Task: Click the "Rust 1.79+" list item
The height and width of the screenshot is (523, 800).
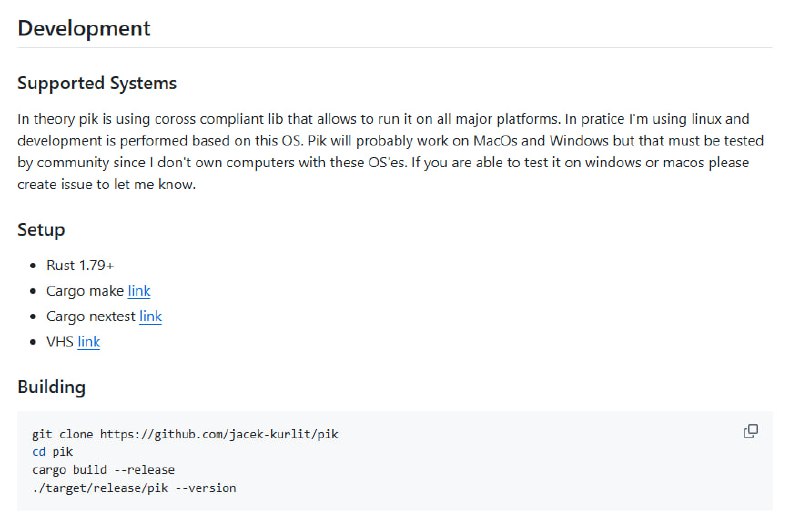Action: click(x=80, y=265)
